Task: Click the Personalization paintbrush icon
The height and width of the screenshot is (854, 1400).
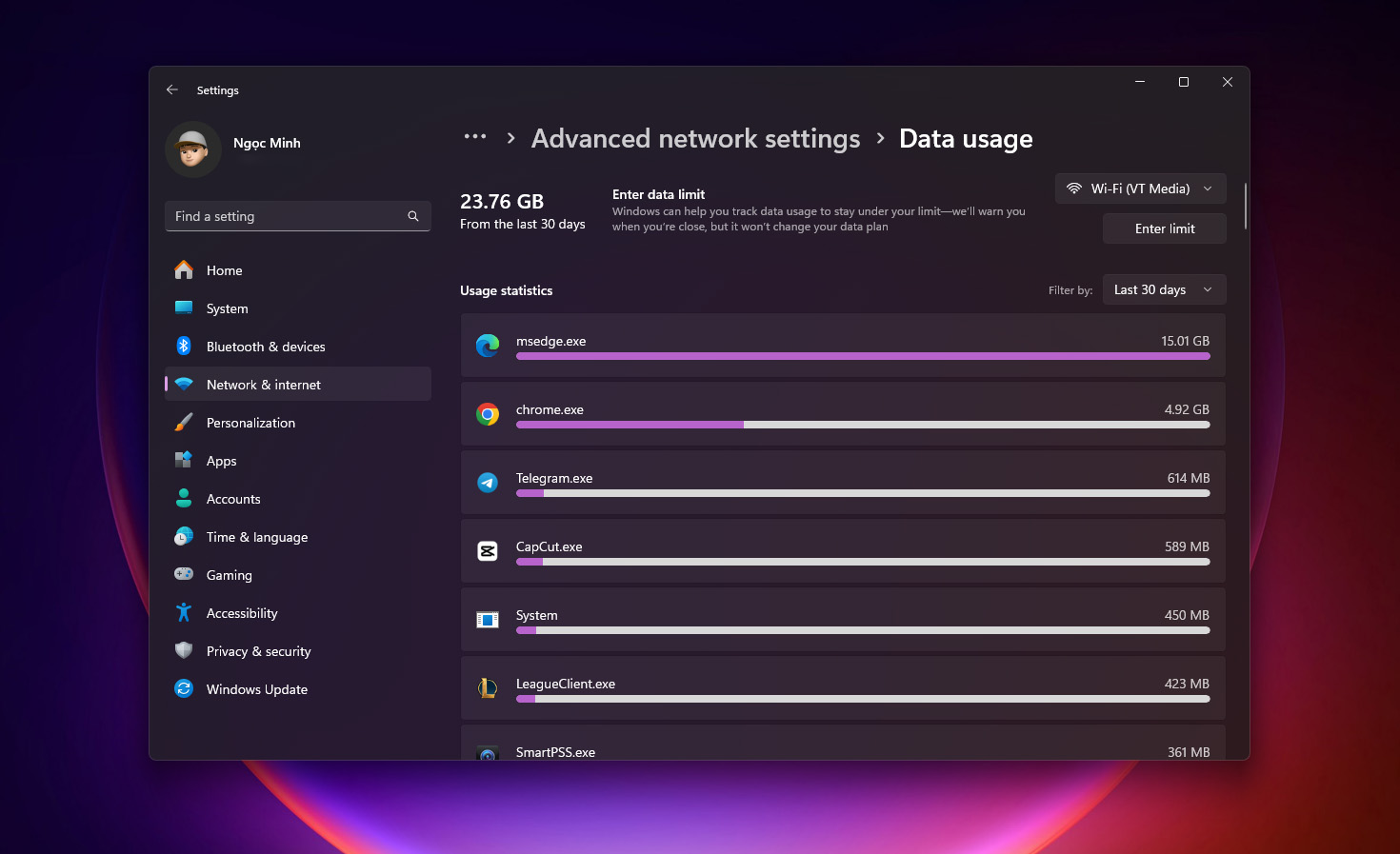Action: click(184, 422)
